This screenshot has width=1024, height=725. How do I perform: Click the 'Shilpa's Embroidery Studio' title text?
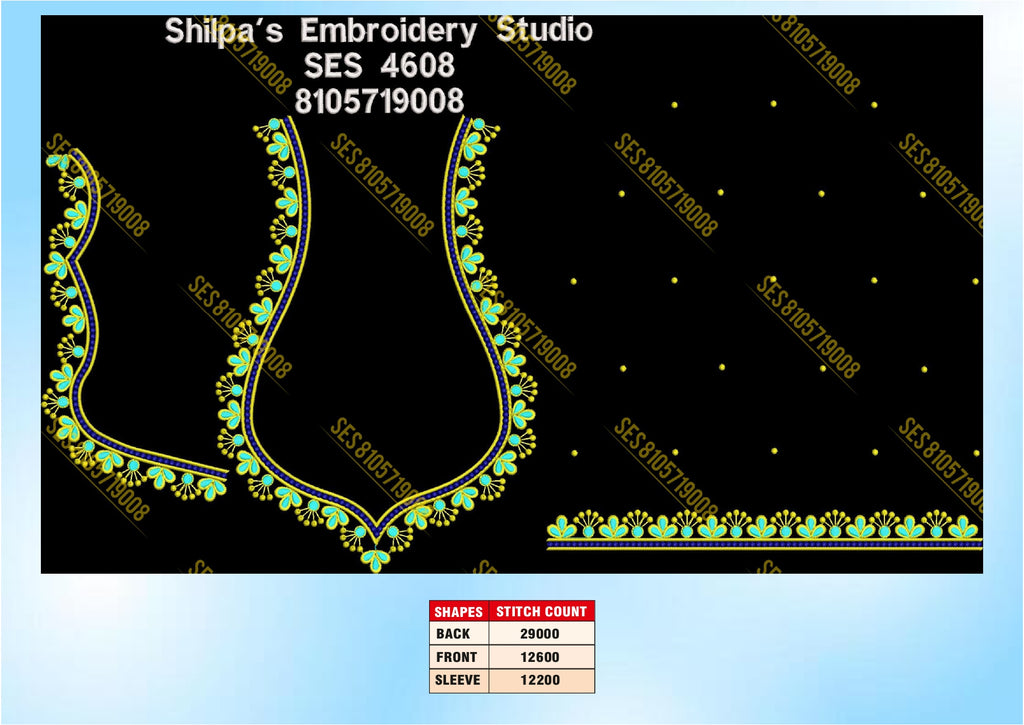[379, 31]
